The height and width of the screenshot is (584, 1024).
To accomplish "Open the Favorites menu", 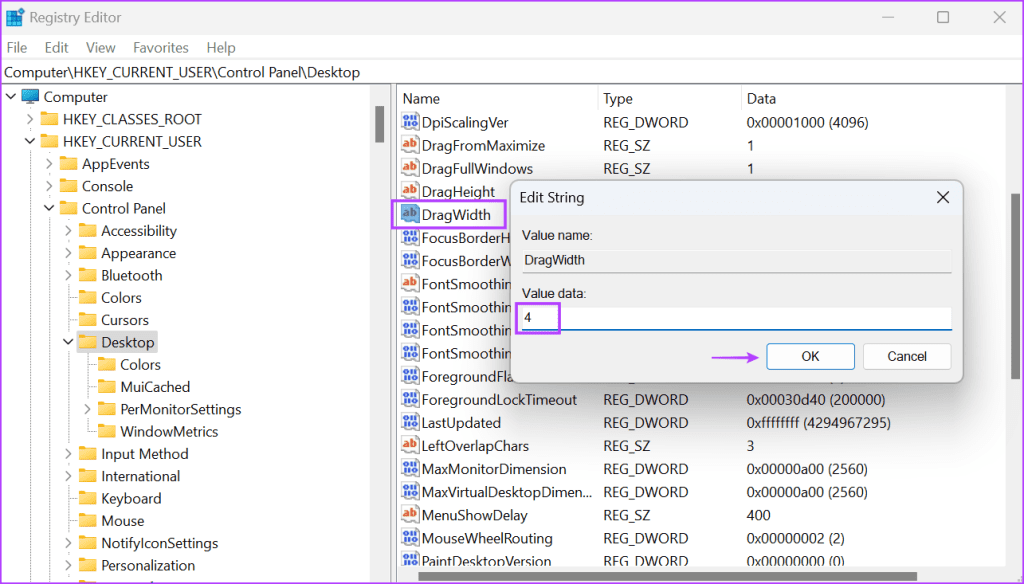I will click(160, 47).
